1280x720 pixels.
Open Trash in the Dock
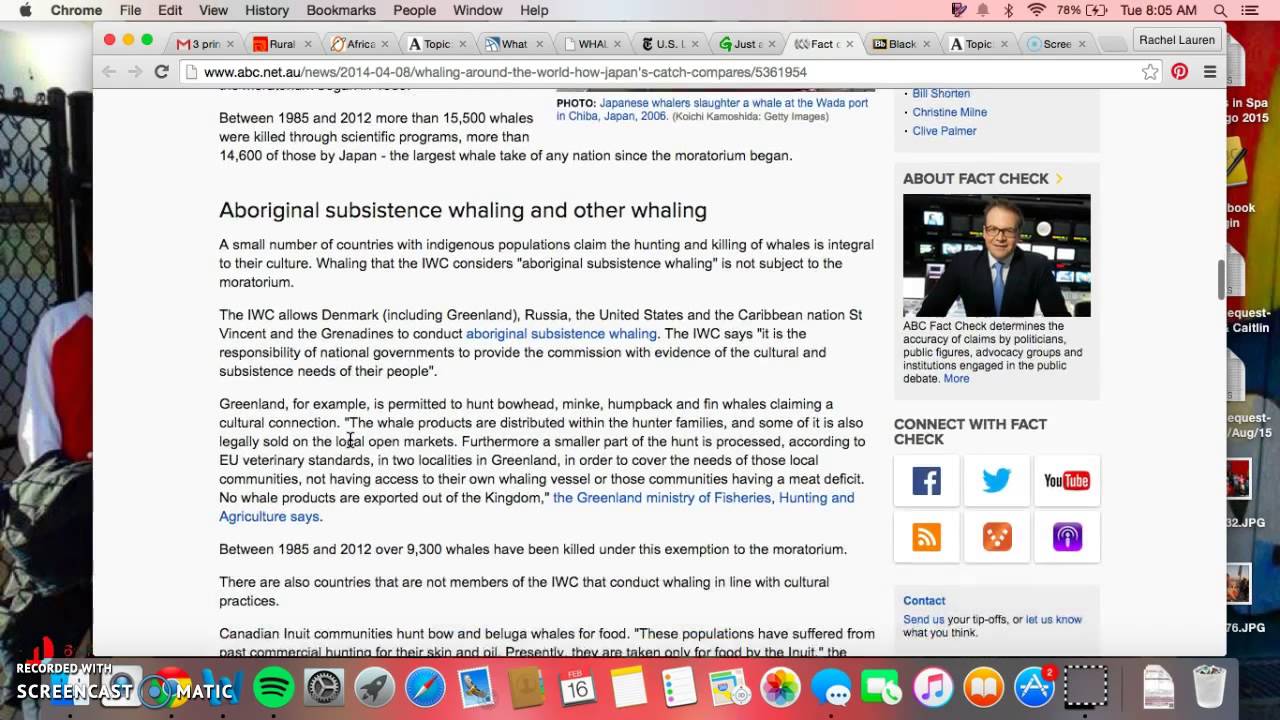(x=1209, y=687)
